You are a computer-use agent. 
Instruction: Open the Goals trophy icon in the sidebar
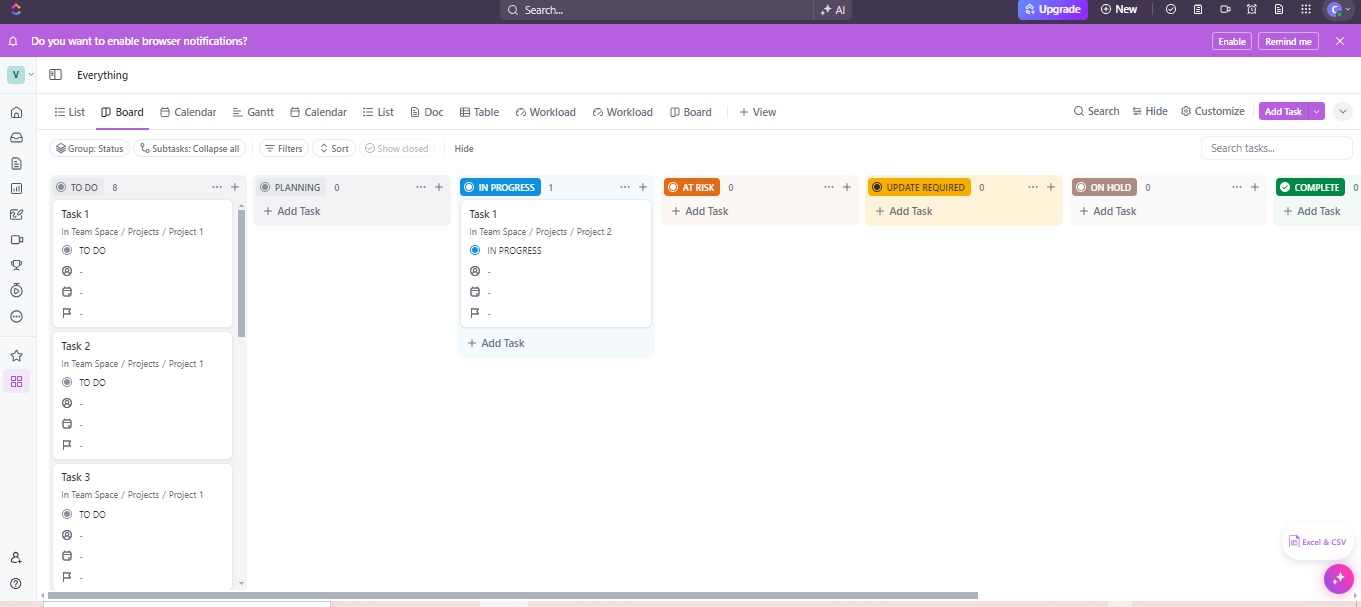[16, 265]
